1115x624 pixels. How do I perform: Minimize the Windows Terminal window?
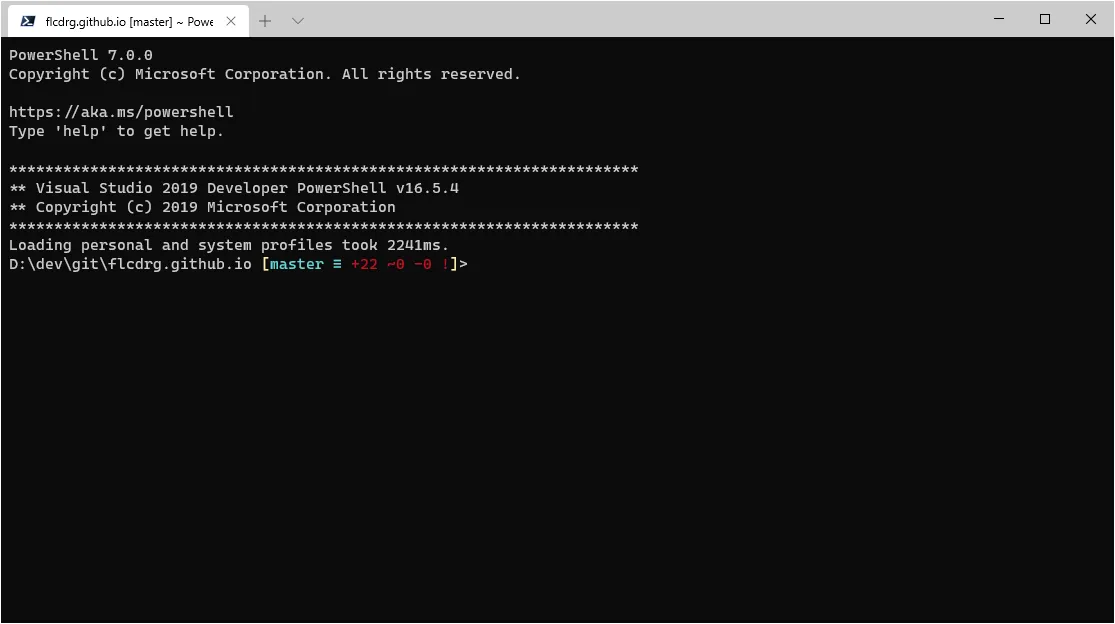[998, 19]
